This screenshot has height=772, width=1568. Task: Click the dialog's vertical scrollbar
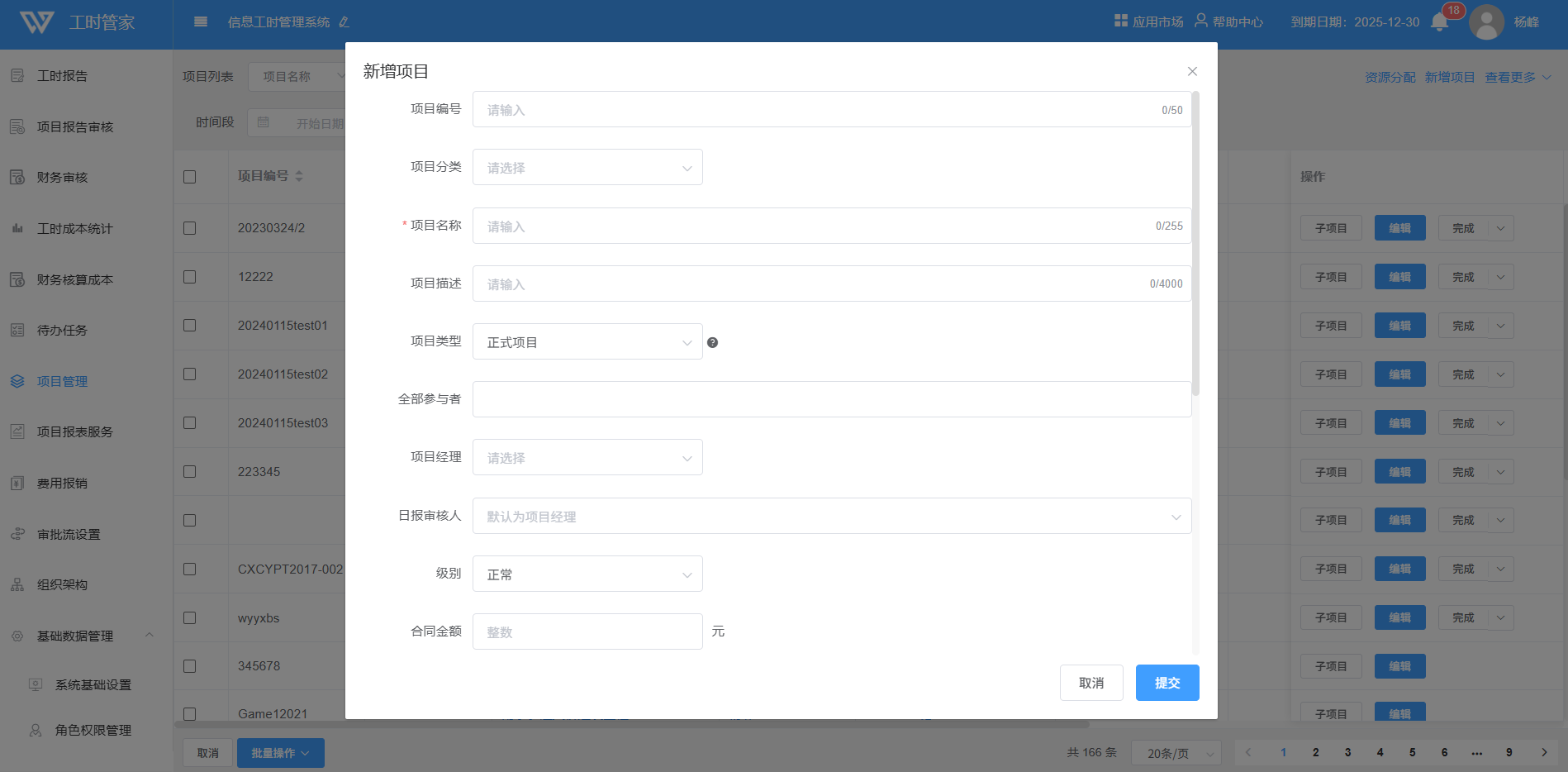(1195, 248)
